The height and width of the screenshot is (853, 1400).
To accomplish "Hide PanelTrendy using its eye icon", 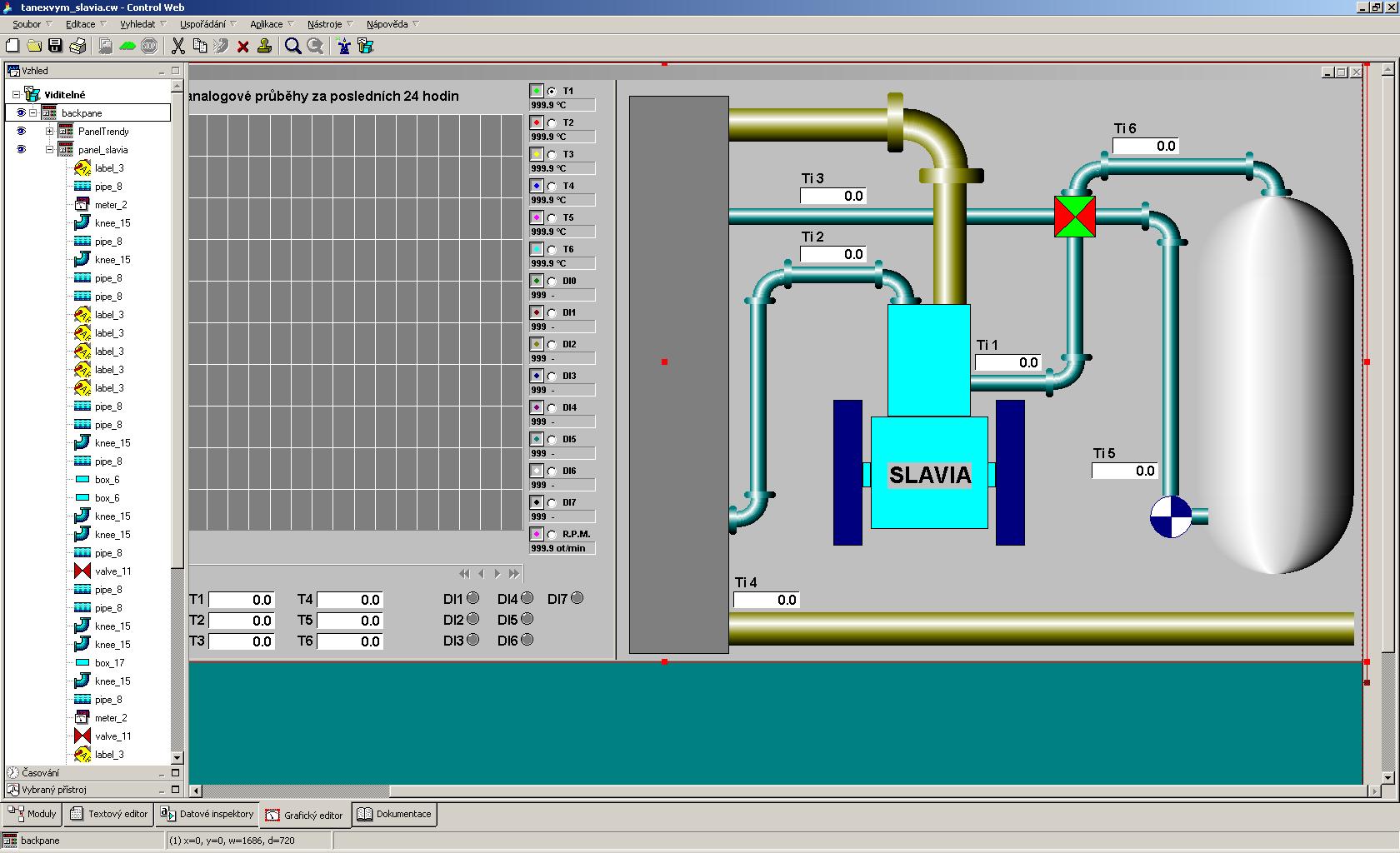I will (x=22, y=132).
